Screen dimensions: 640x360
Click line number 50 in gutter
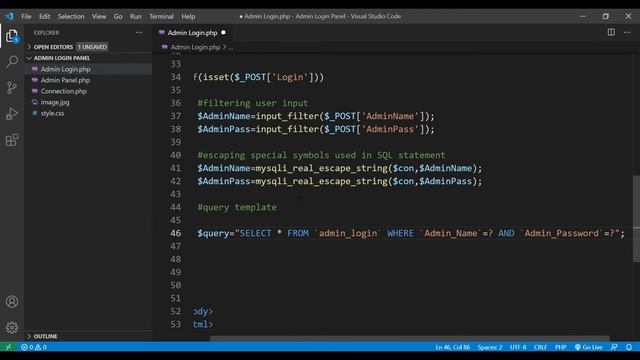176,285
